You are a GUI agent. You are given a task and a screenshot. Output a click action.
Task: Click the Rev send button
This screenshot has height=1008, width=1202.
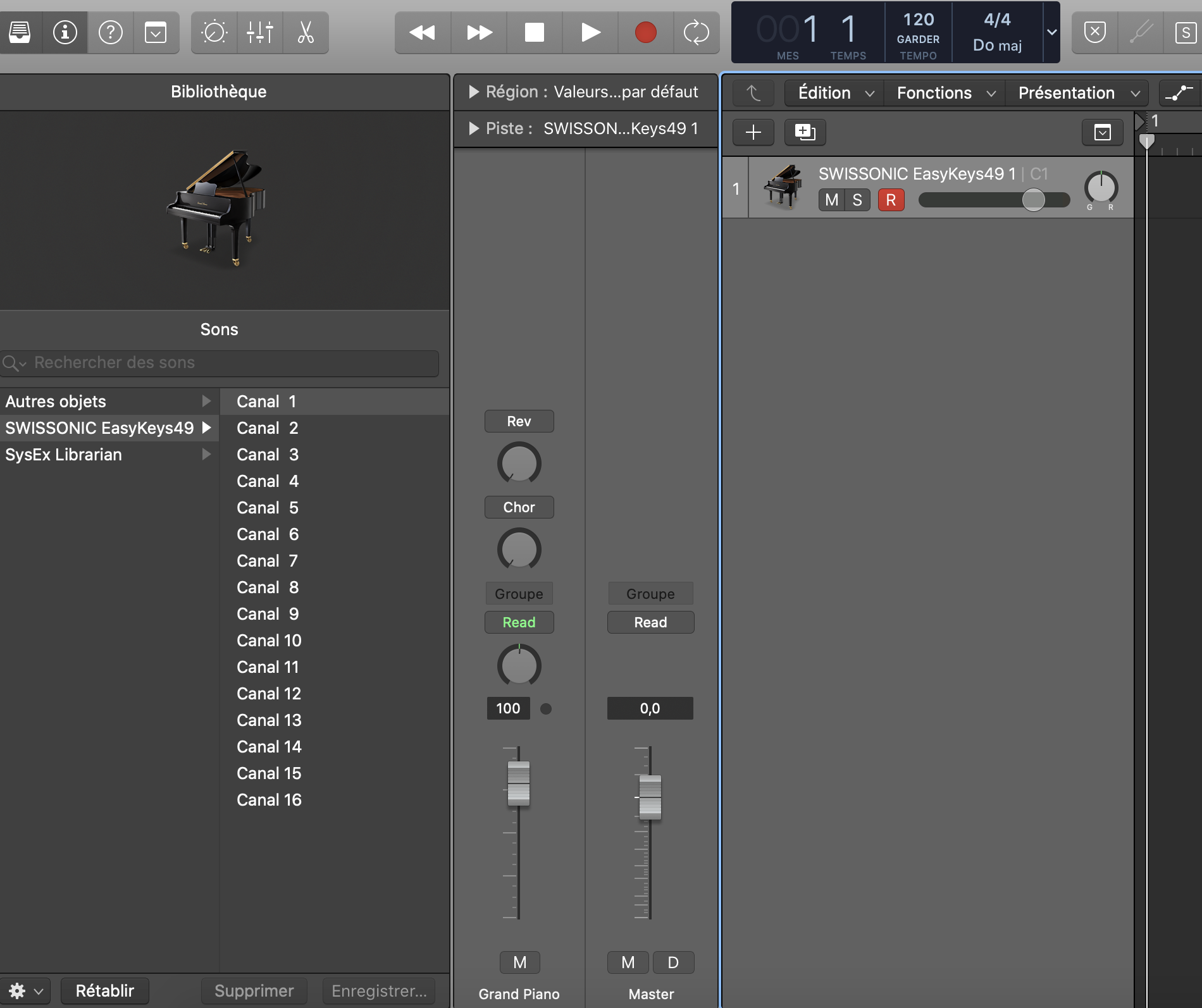click(519, 421)
